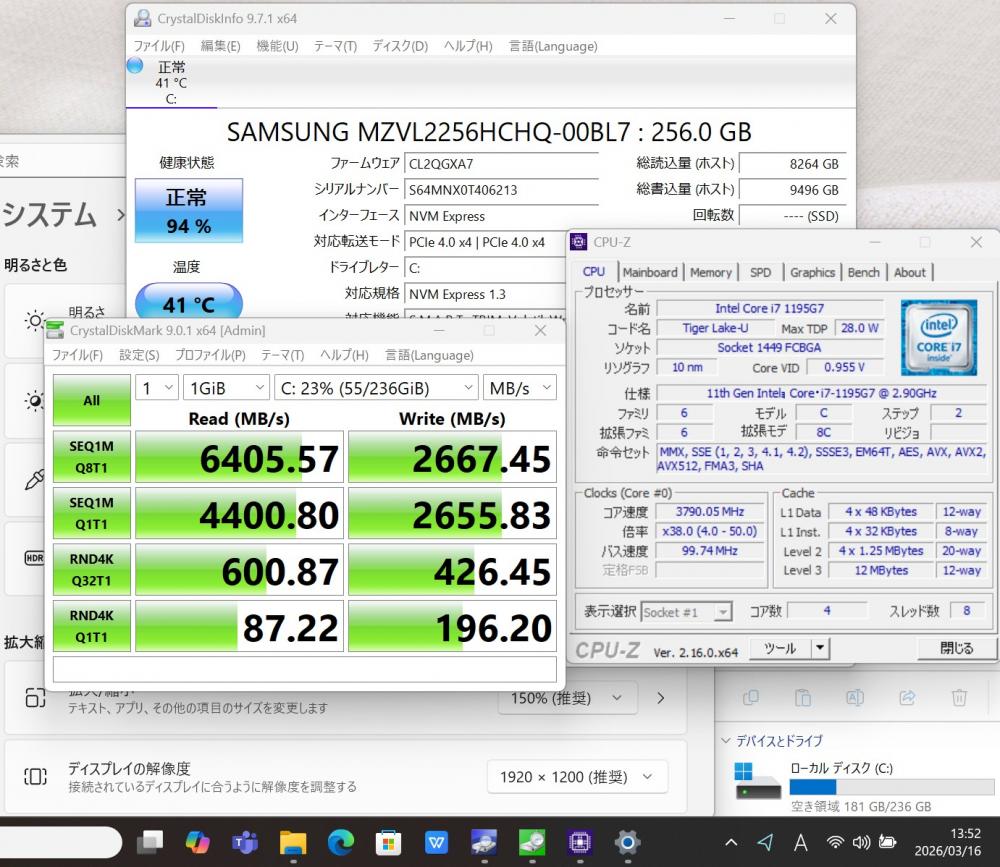Run the SEQ1M Q8T1 test
Image resolution: width=1000 pixels, height=867 pixels.
pyautogui.click(x=91, y=456)
